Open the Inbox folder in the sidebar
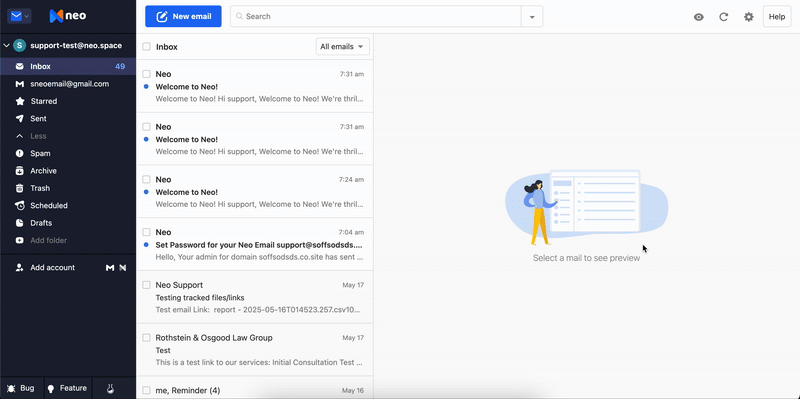800x399 pixels. pyautogui.click(x=68, y=66)
